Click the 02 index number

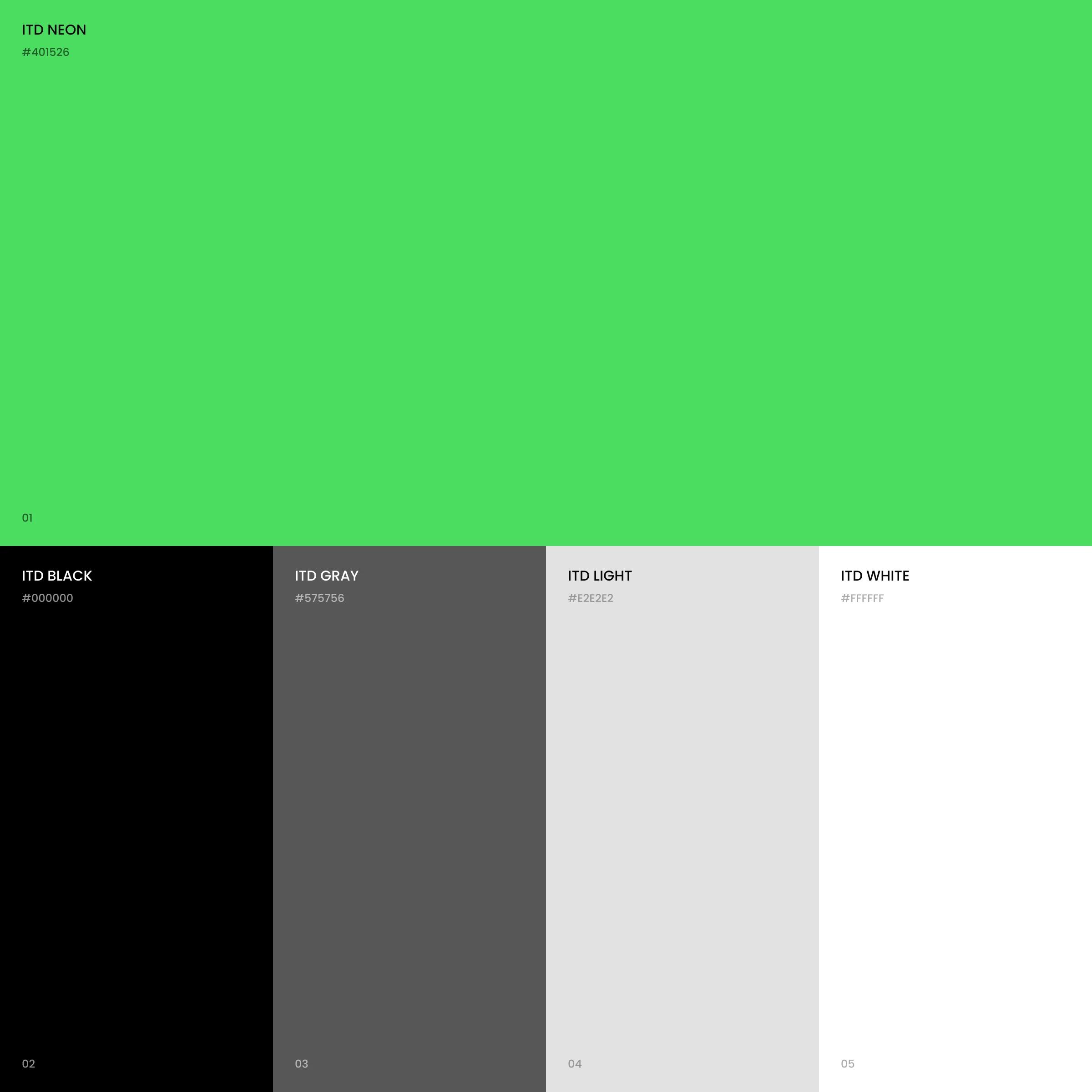click(28, 1064)
